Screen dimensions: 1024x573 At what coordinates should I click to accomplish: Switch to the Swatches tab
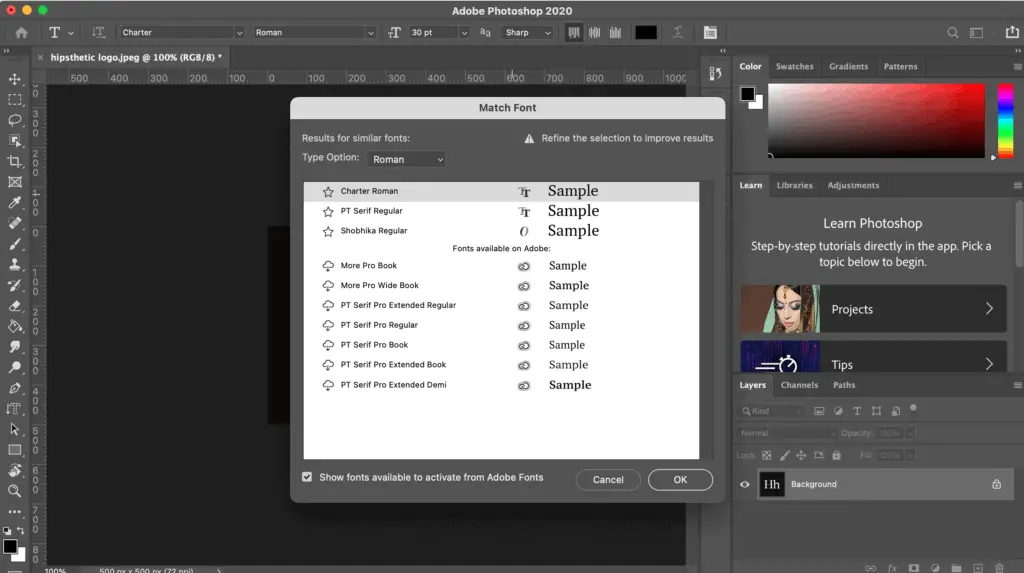coord(794,67)
